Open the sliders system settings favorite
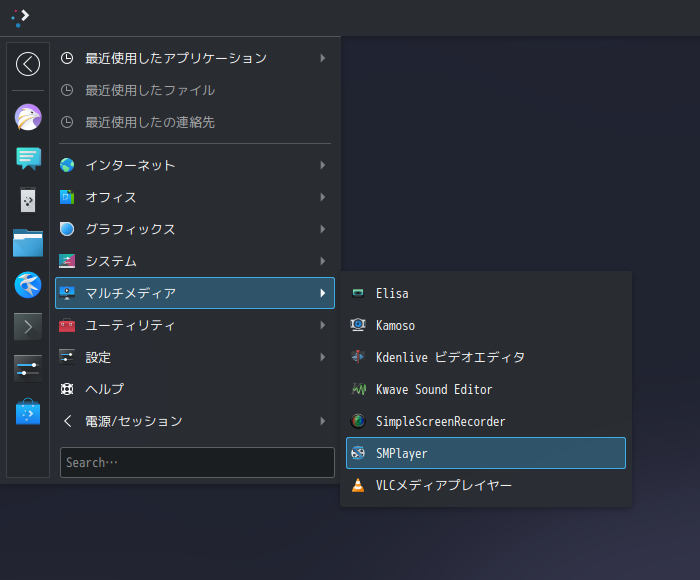Image resolution: width=700 pixels, height=580 pixels. pos(28,368)
